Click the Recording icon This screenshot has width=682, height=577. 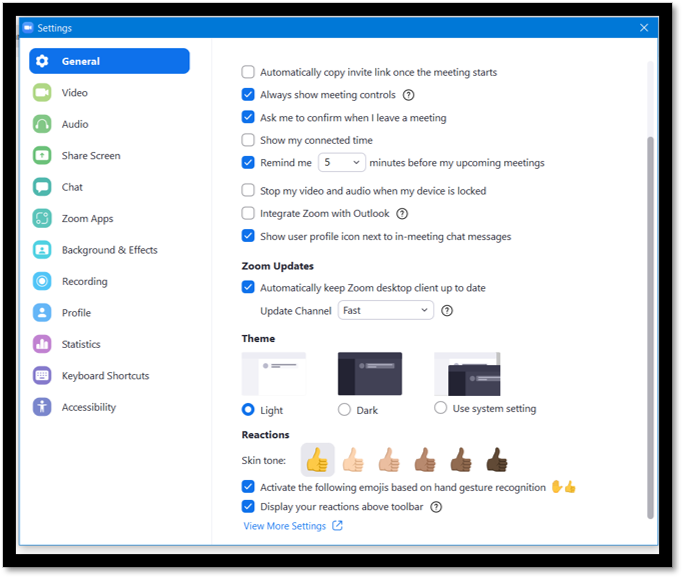coord(42,281)
